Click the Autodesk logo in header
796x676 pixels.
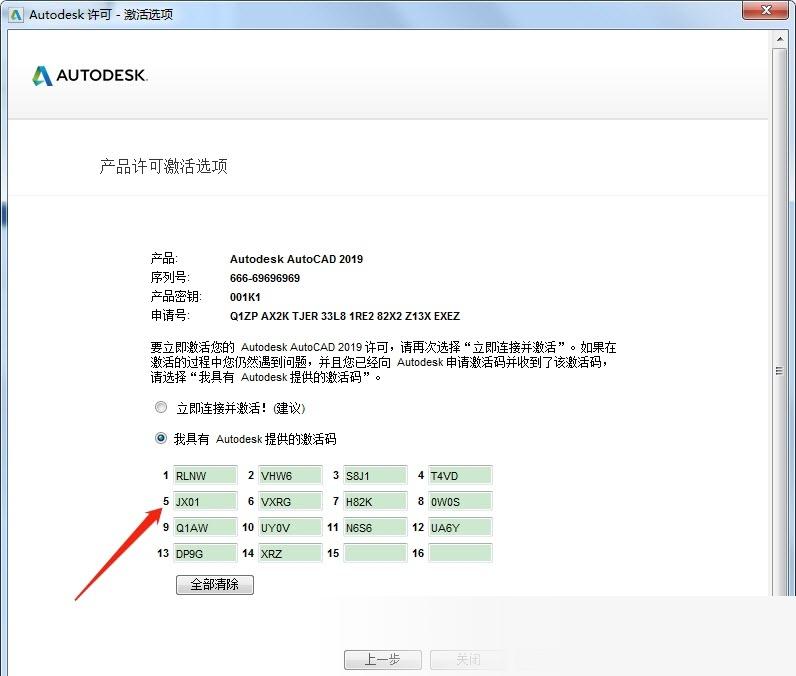(90, 76)
